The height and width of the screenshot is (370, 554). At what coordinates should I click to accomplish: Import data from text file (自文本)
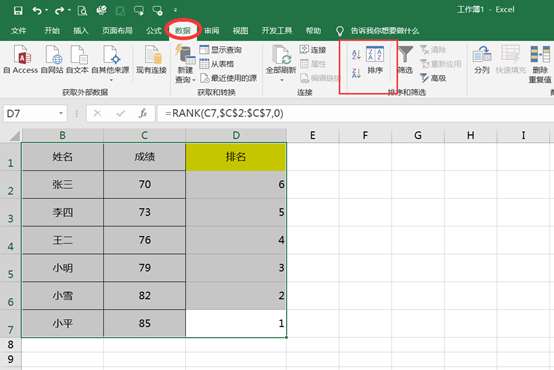coord(77,59)
